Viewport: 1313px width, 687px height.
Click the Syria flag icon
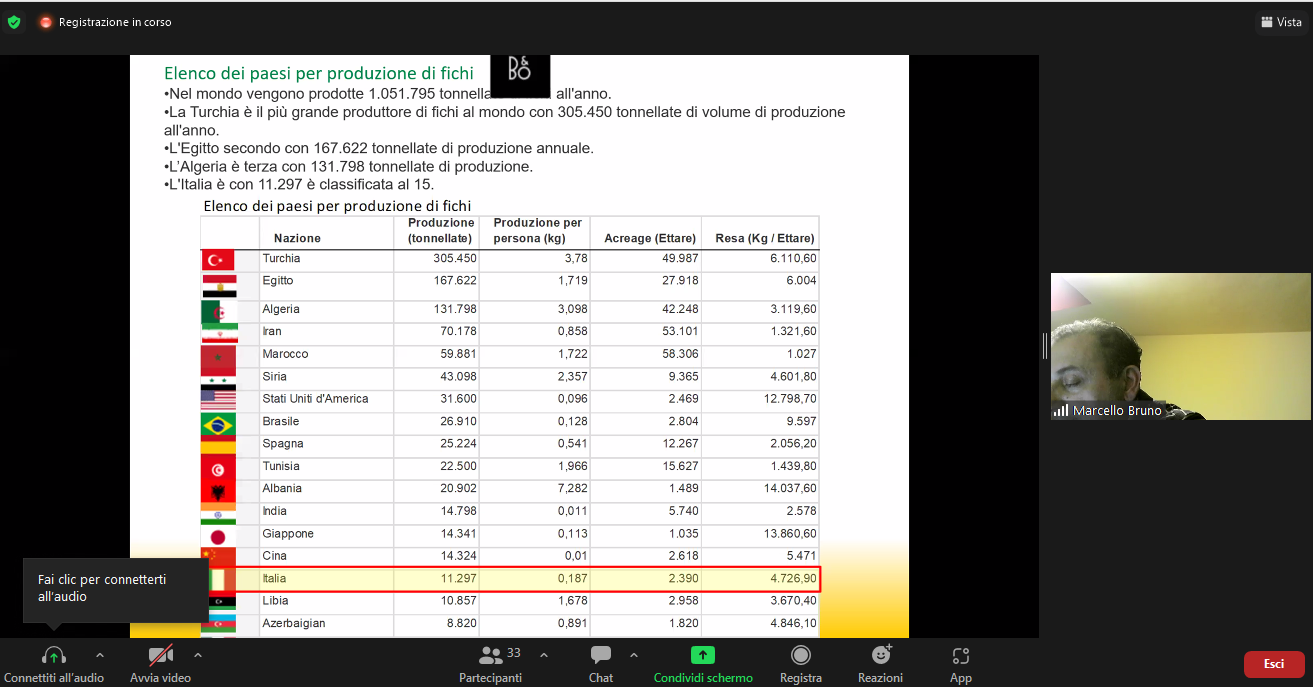pyautogui.click(x=218, y=381)
